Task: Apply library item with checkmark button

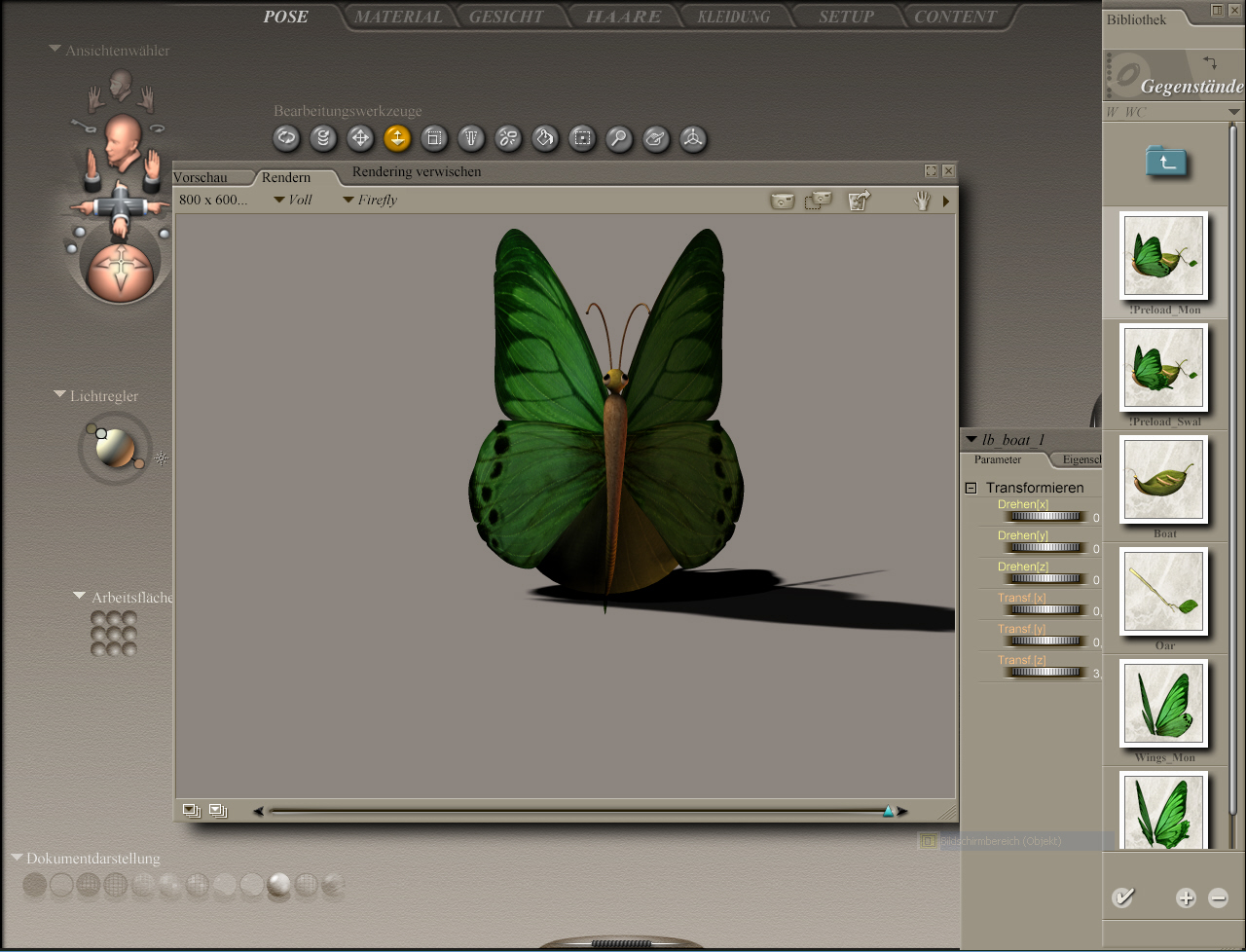Action: pyautogui.click(x=1122, y=897)
